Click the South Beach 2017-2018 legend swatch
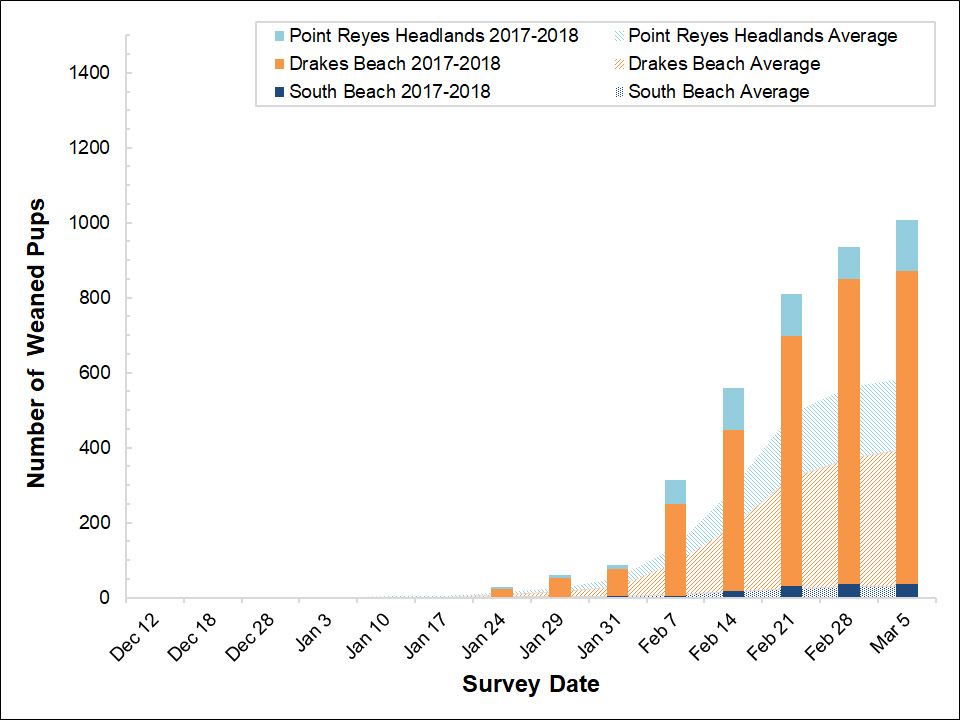The image size is (960, 720). click(x=278, y=91)
